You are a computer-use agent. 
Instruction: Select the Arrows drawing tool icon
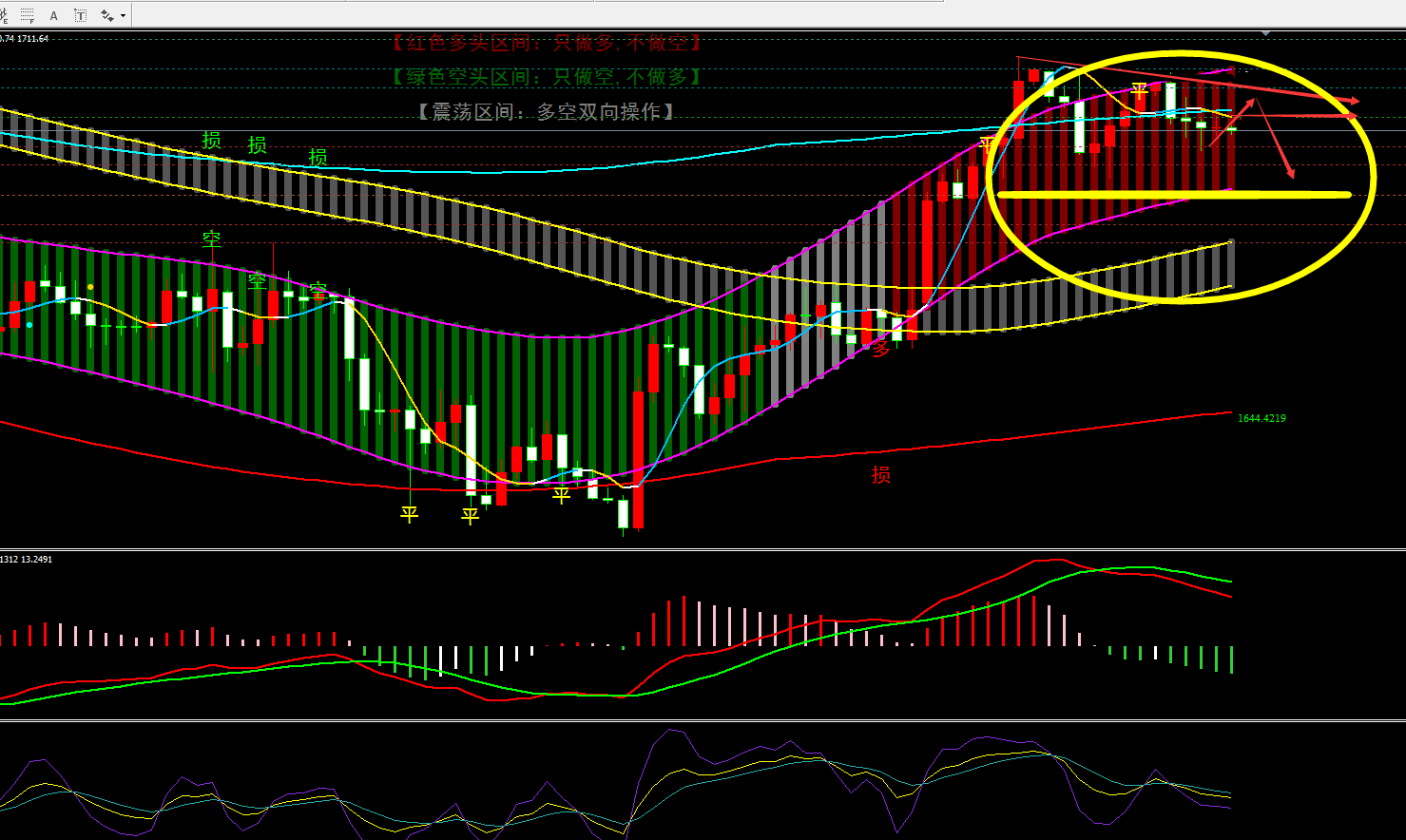click(107, 15)
